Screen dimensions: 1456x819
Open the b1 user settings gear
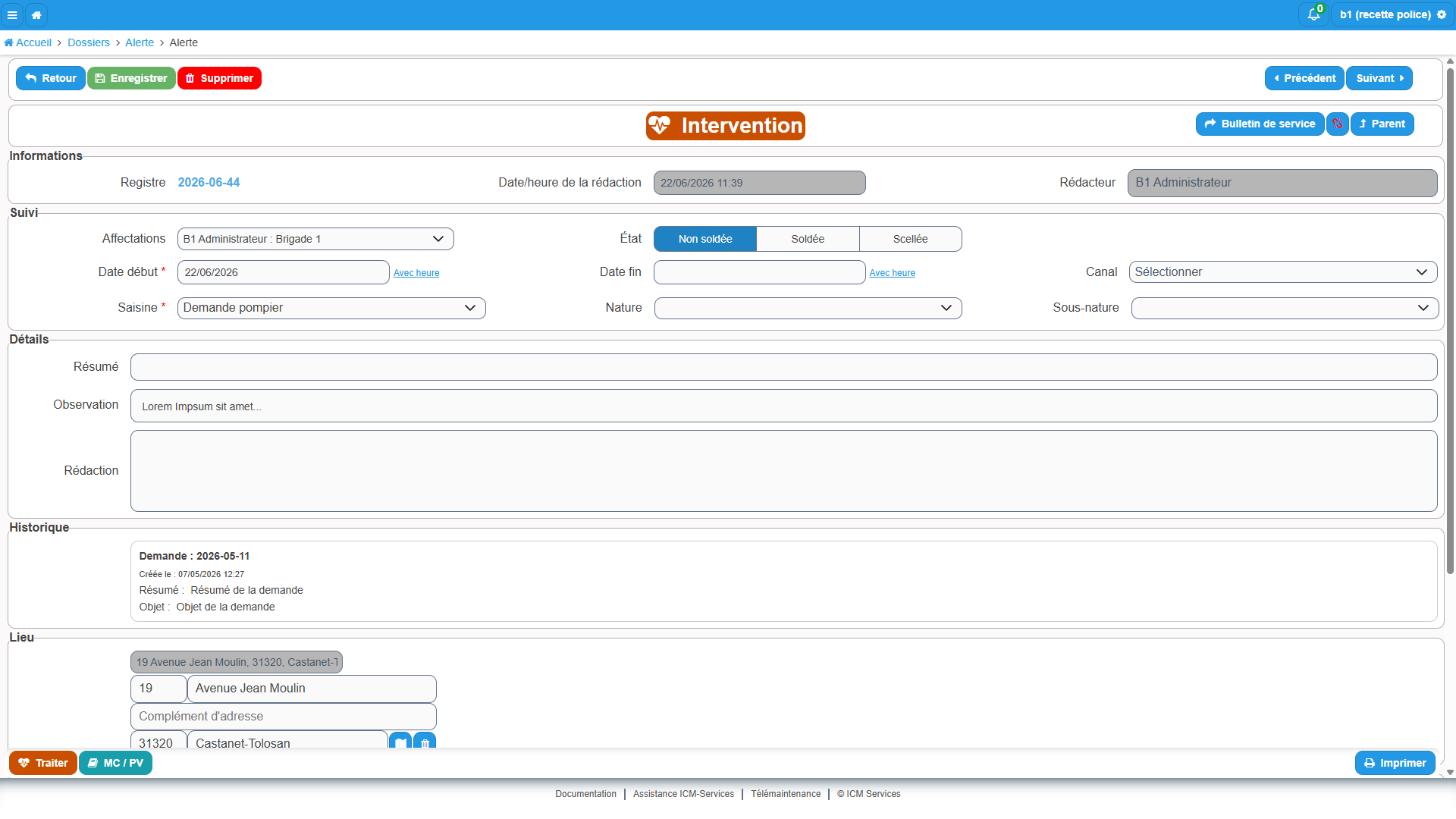pyautogui.click(x=1442, y=14)
